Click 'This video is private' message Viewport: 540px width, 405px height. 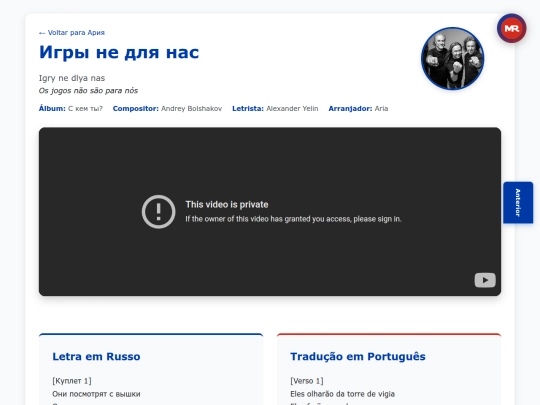pyautogui.click(x=227, y=205)
